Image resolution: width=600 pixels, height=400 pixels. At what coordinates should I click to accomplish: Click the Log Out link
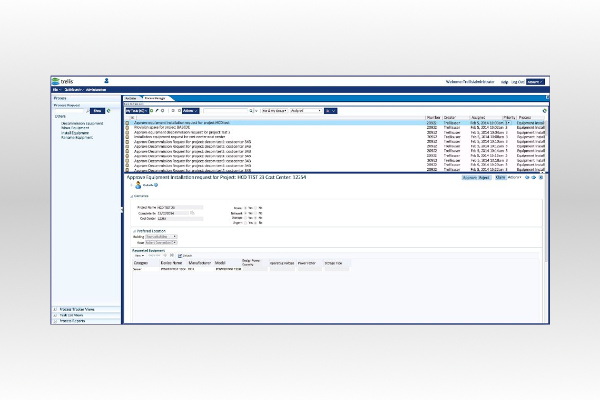pyautogui.click(x=518, y=81)
